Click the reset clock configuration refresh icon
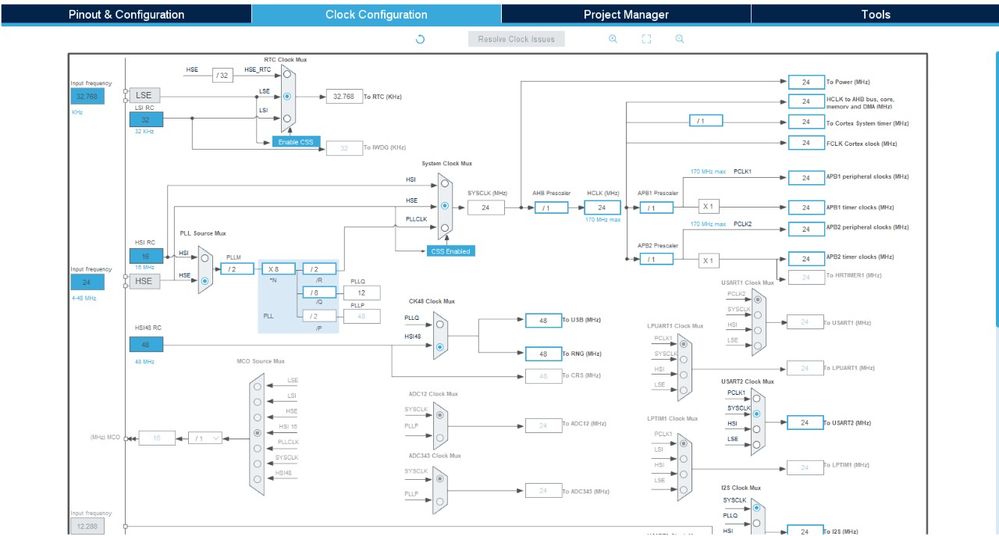The width and height of the screenshot is (999, 536). (420, 39)
